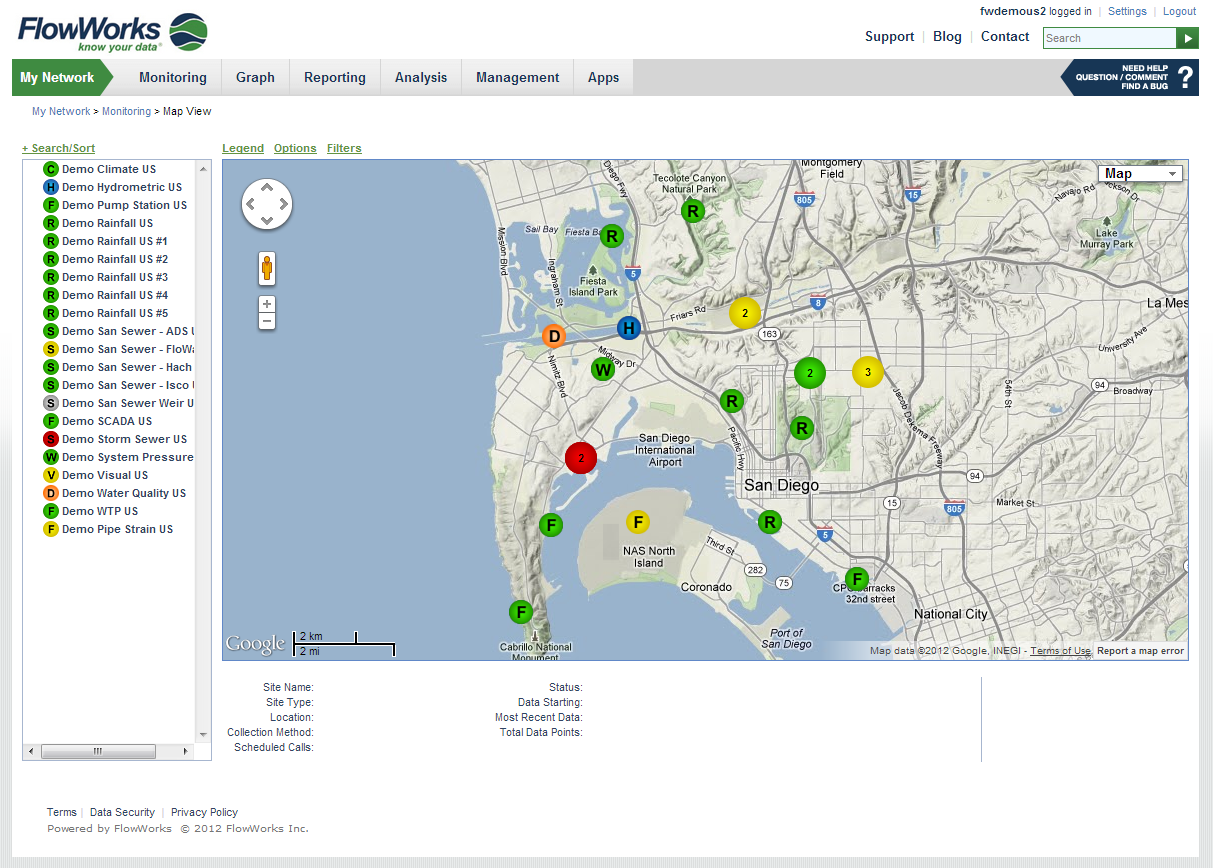Click the site list horizontal scrollbar thumb

pos(97,751)
